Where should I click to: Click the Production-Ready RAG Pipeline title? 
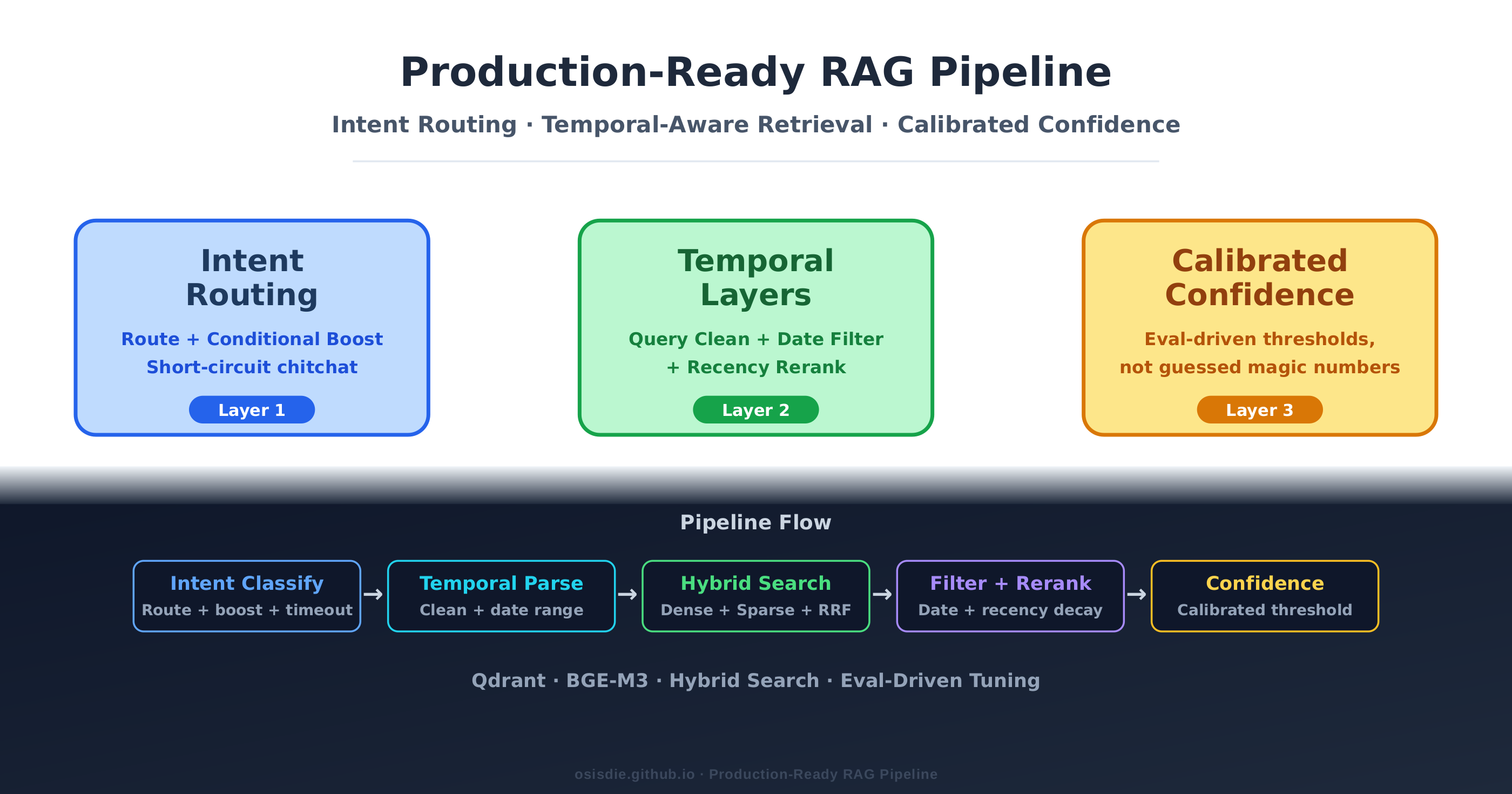(756, 73)
